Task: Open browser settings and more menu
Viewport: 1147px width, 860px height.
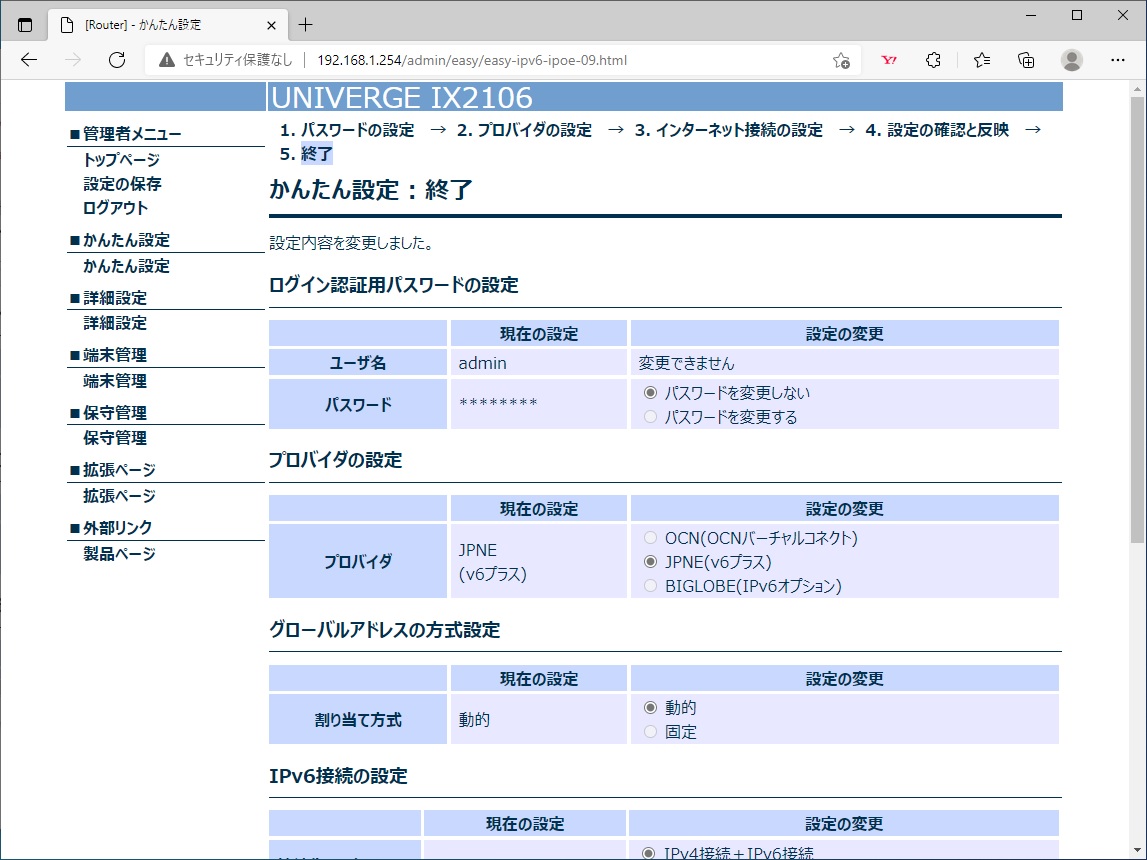Action: point(1118,60)
